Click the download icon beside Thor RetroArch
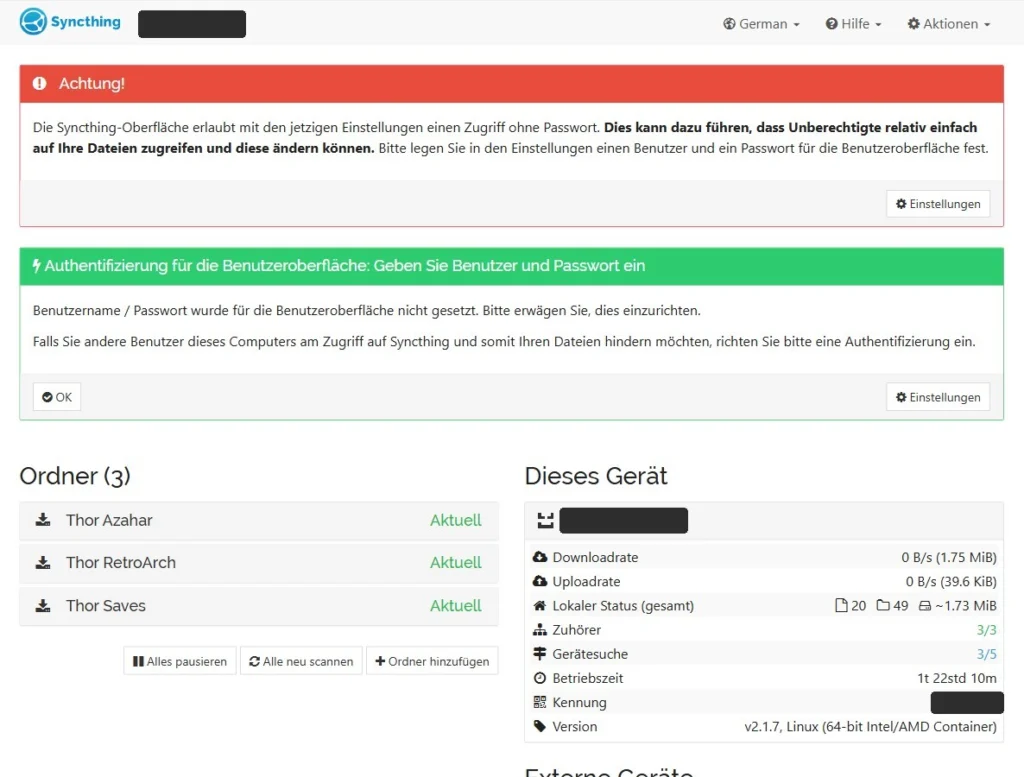Image resolution: width=1024 pixels, height=777 pixels. [x=42, y=562]
